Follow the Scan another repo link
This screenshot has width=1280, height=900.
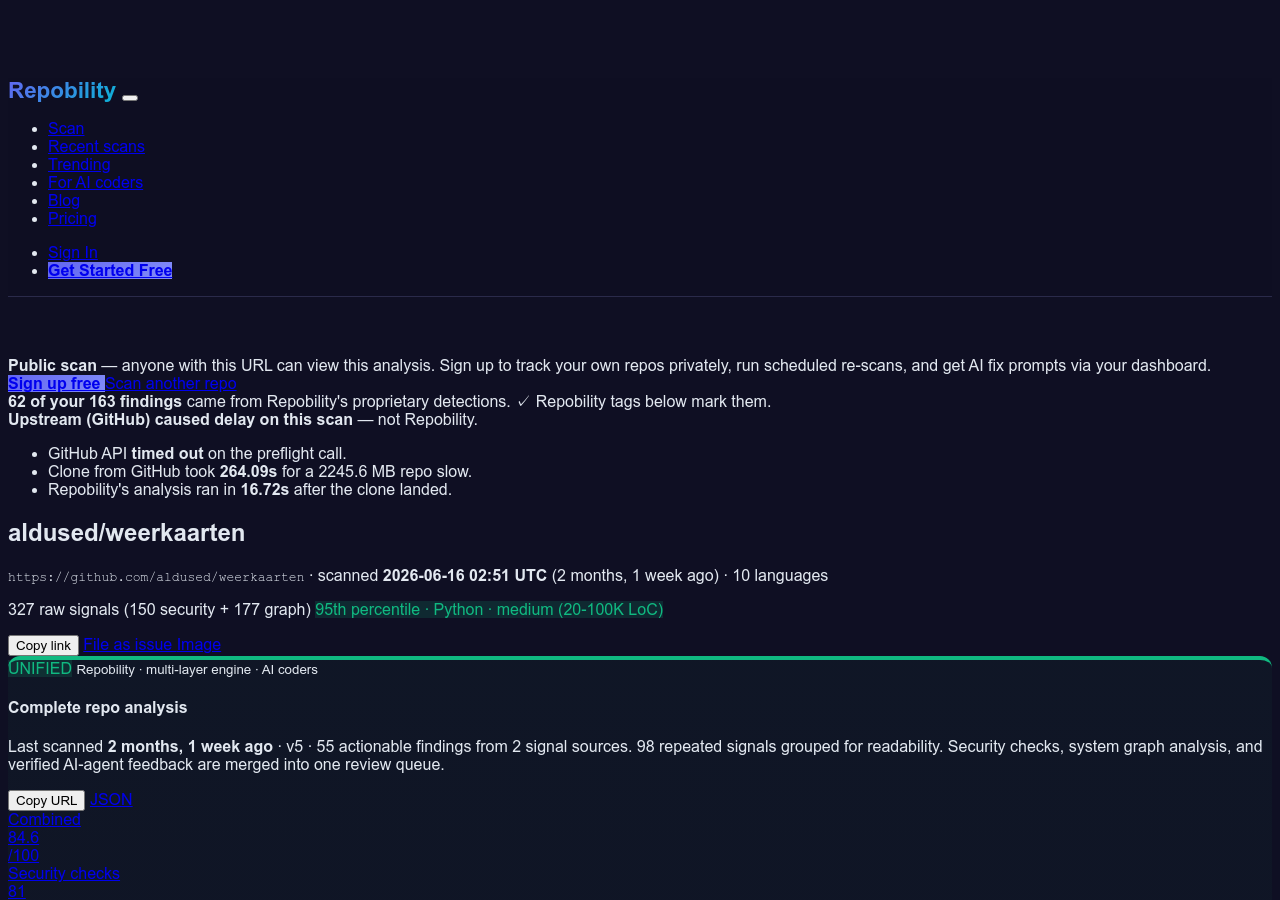click(171, 383)
